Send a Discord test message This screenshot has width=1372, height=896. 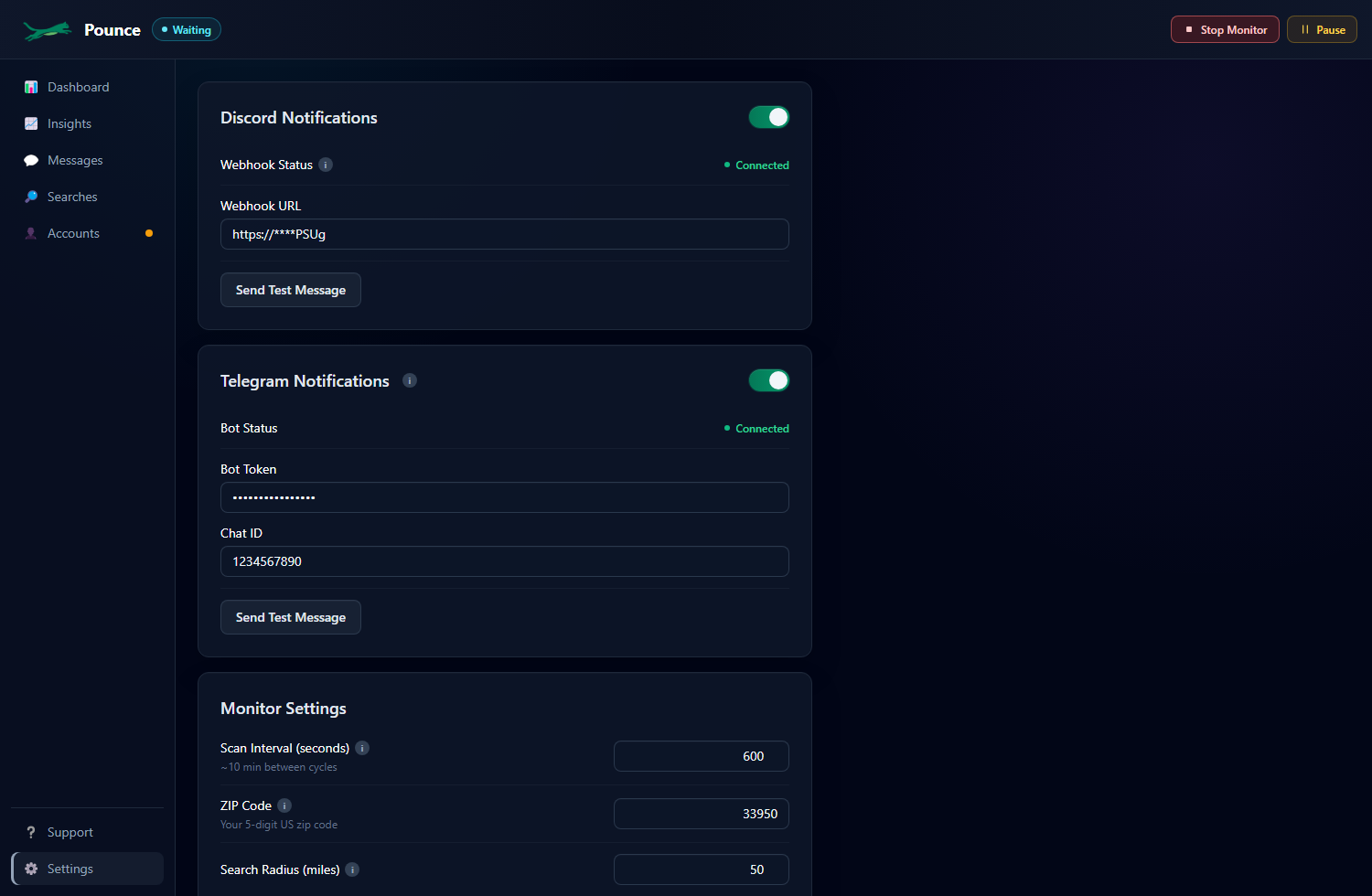[291, 290]
